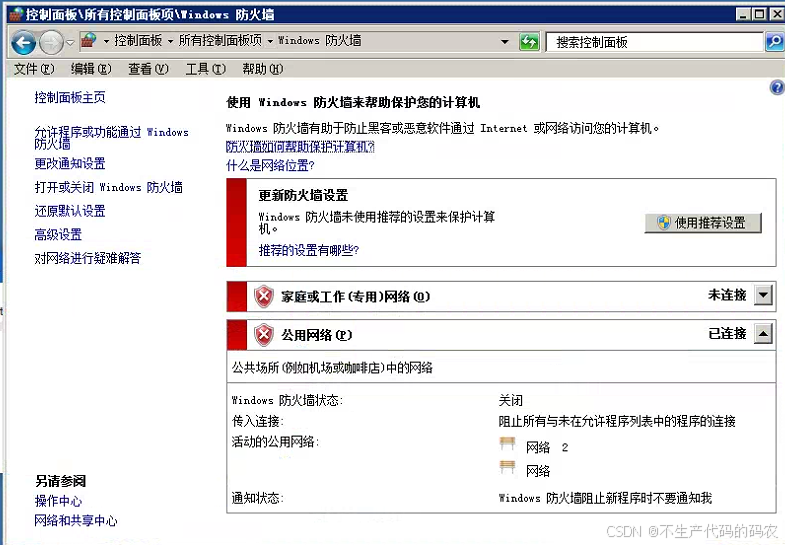This screenshot has width=785, height=545.
Task: Open 对网络进行疑难解答 link
Action: coord(88,258)
